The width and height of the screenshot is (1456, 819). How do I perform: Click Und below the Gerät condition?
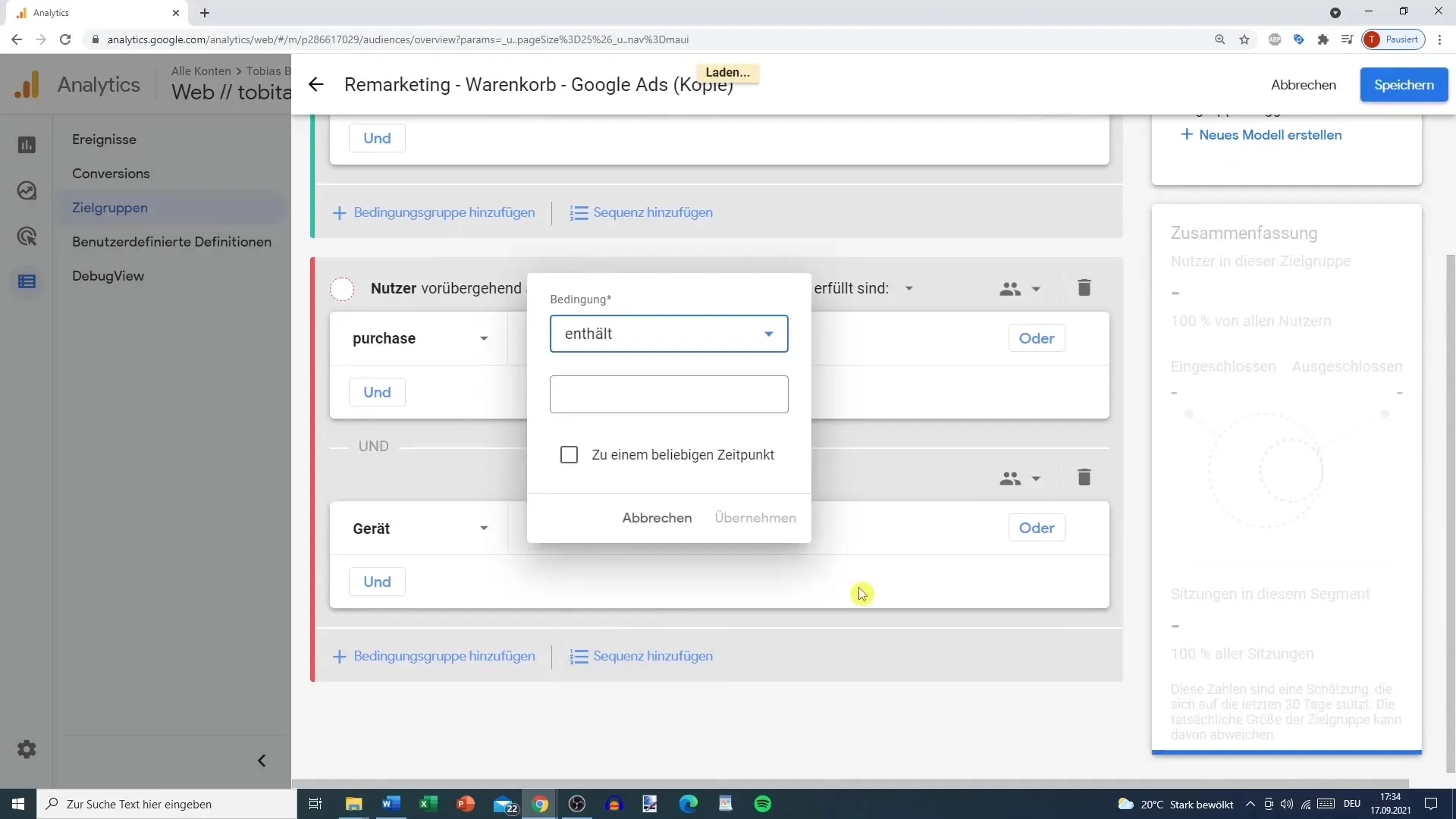click(377, 582)
